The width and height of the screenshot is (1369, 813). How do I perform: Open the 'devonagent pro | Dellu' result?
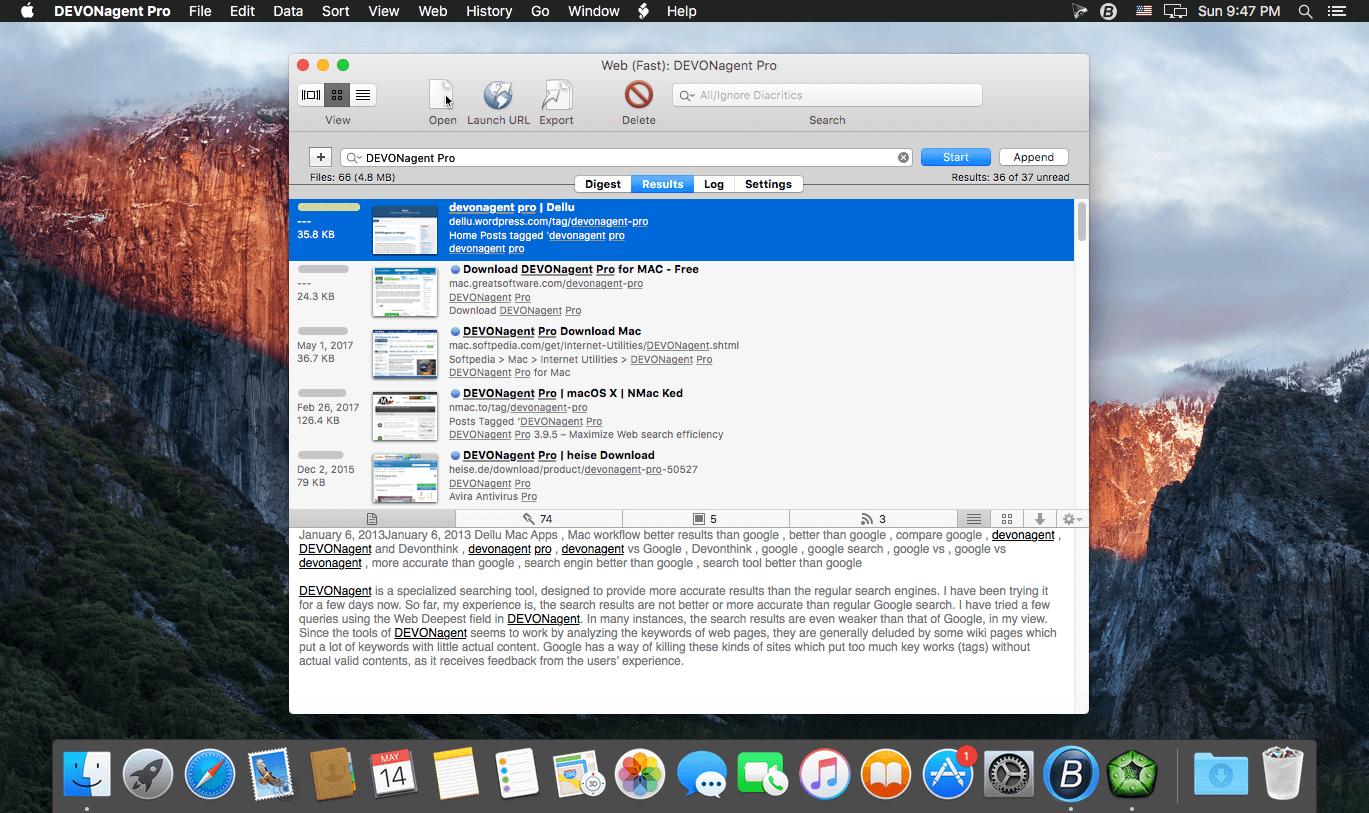point(681,230)
